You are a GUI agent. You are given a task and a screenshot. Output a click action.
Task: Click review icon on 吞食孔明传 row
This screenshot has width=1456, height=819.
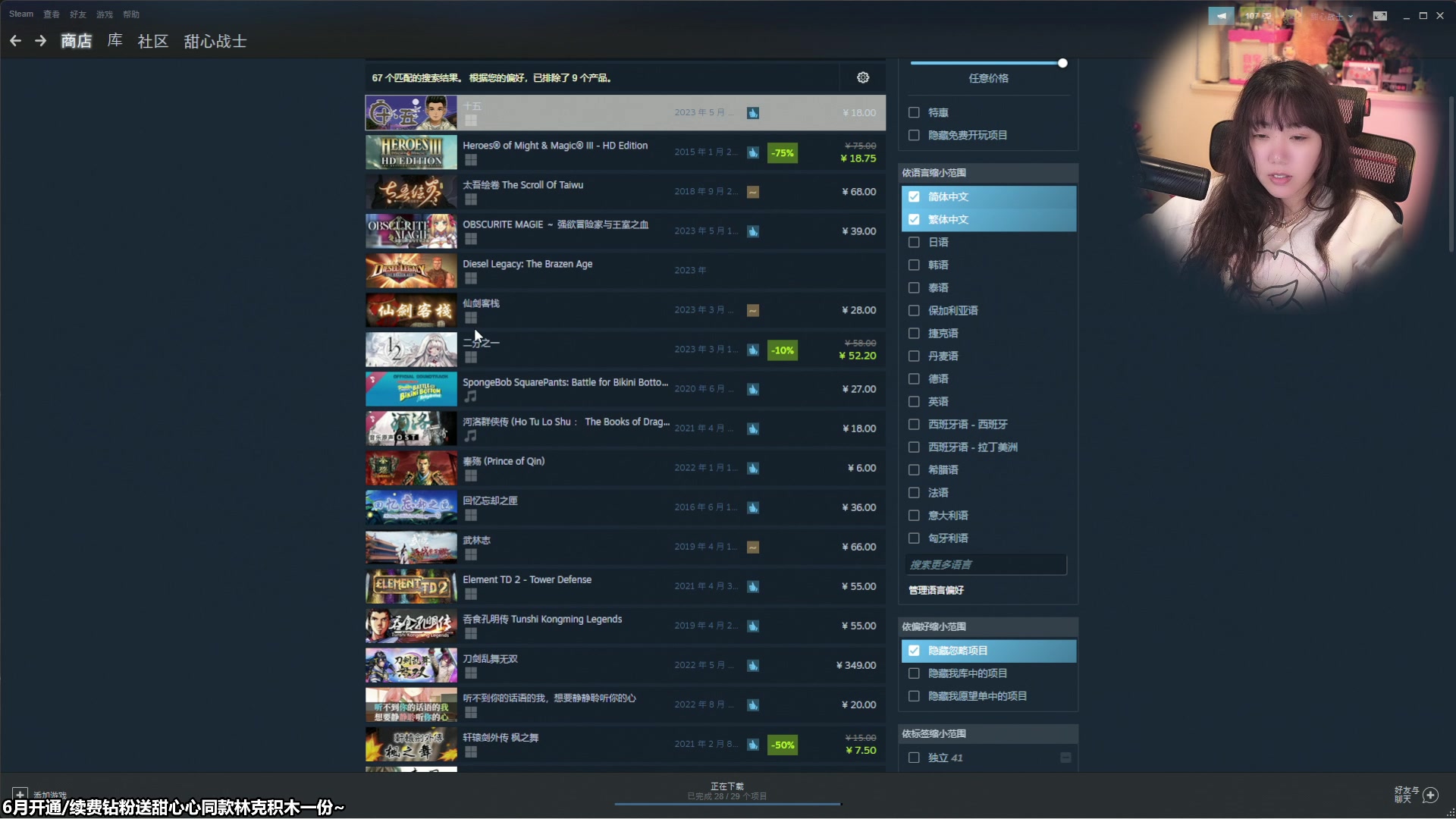tap(753, 626)
